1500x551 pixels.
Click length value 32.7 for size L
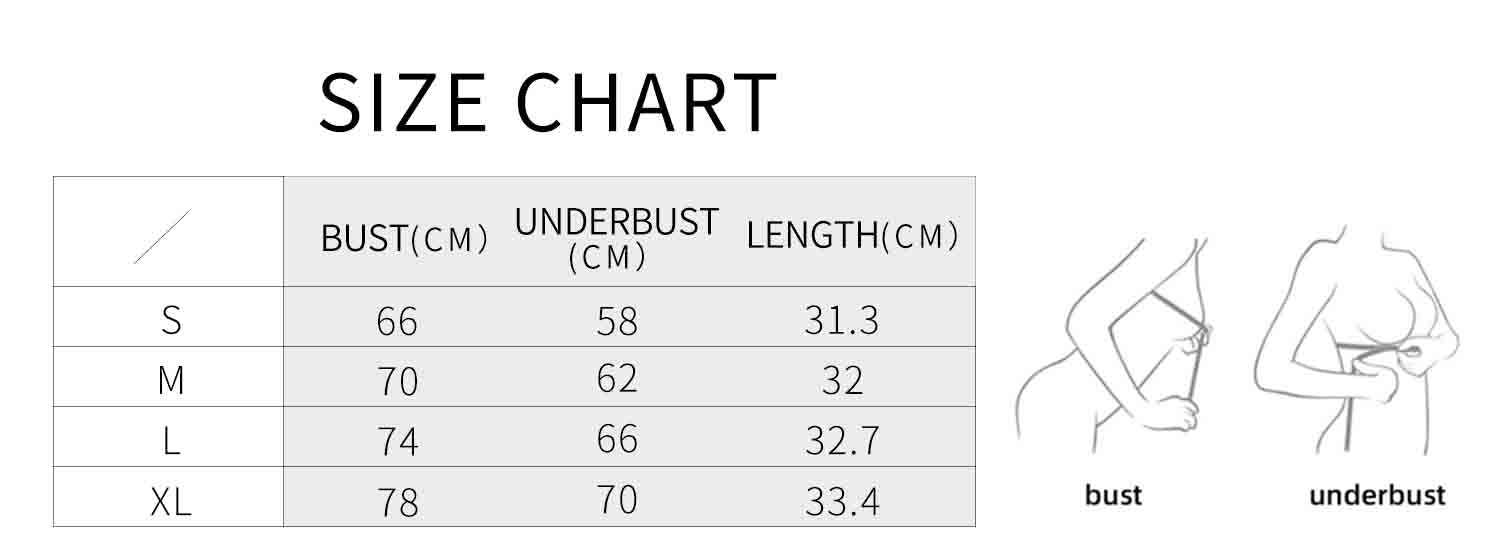[842, 440]
